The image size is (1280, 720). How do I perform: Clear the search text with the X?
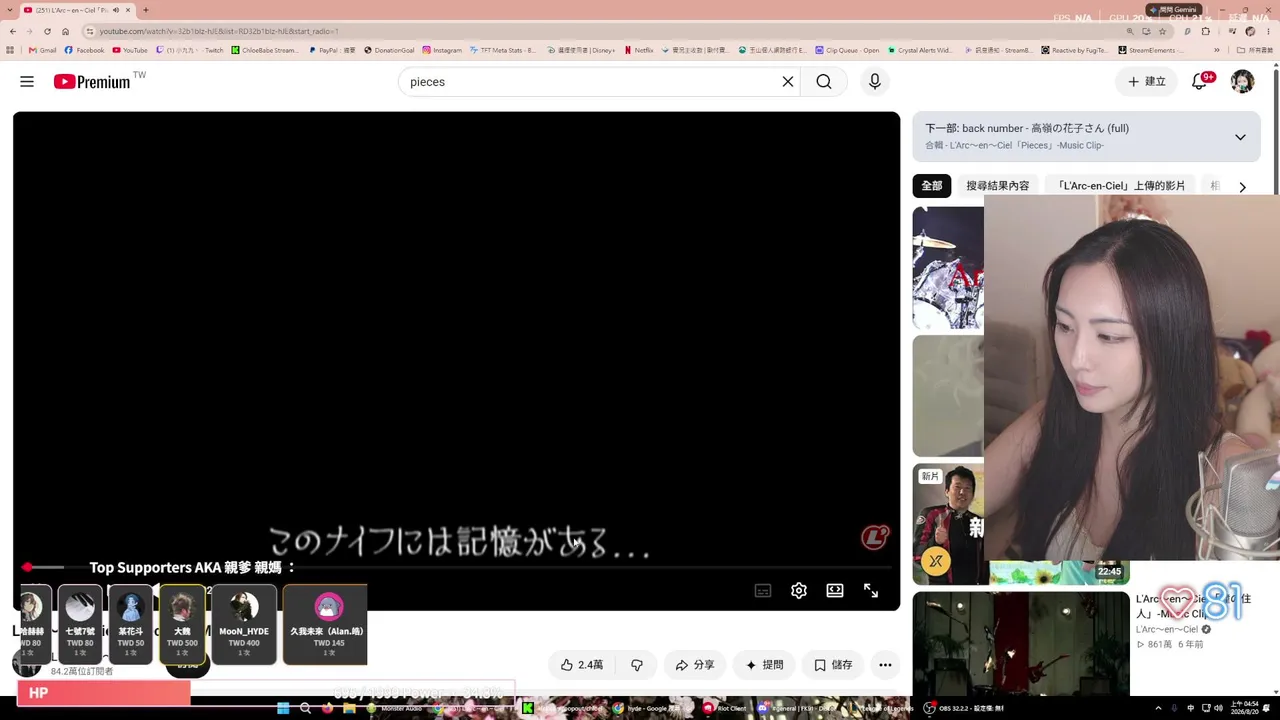tap(788, 82)
